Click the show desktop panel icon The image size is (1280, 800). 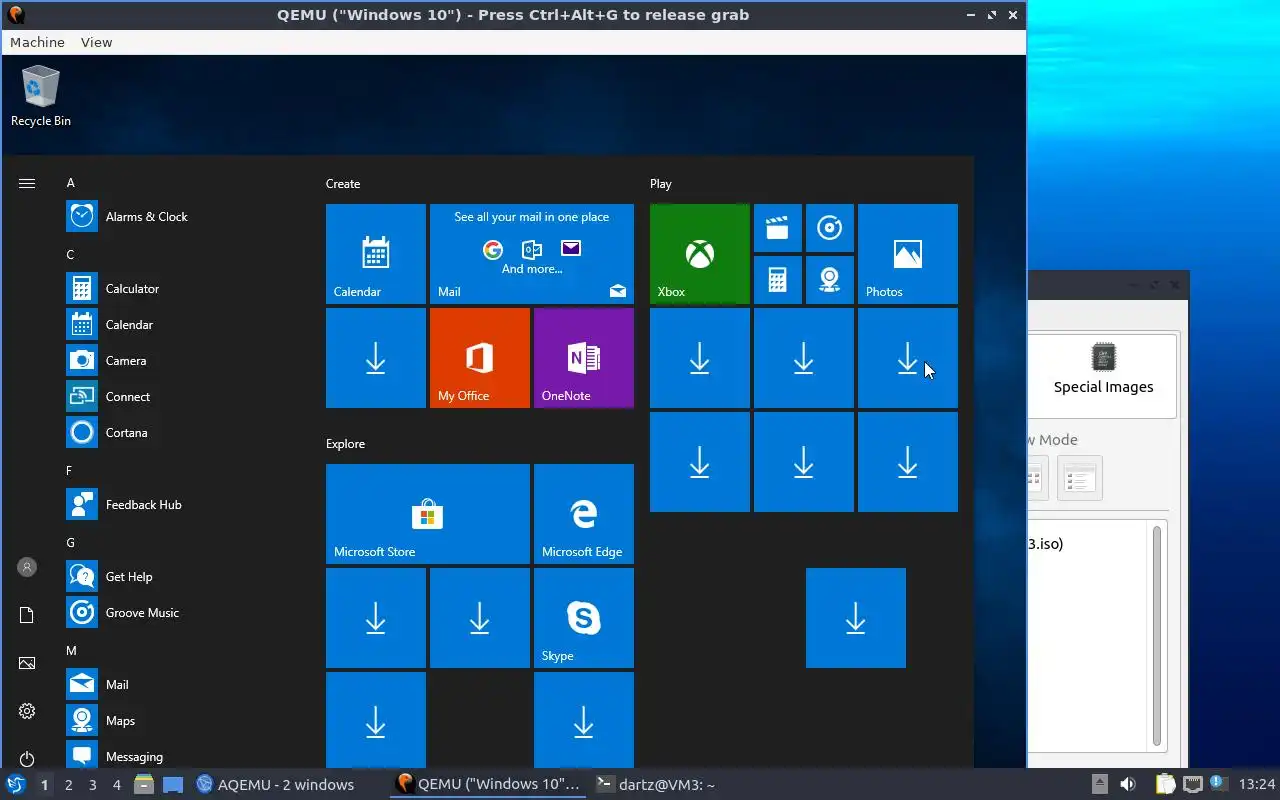173,785
